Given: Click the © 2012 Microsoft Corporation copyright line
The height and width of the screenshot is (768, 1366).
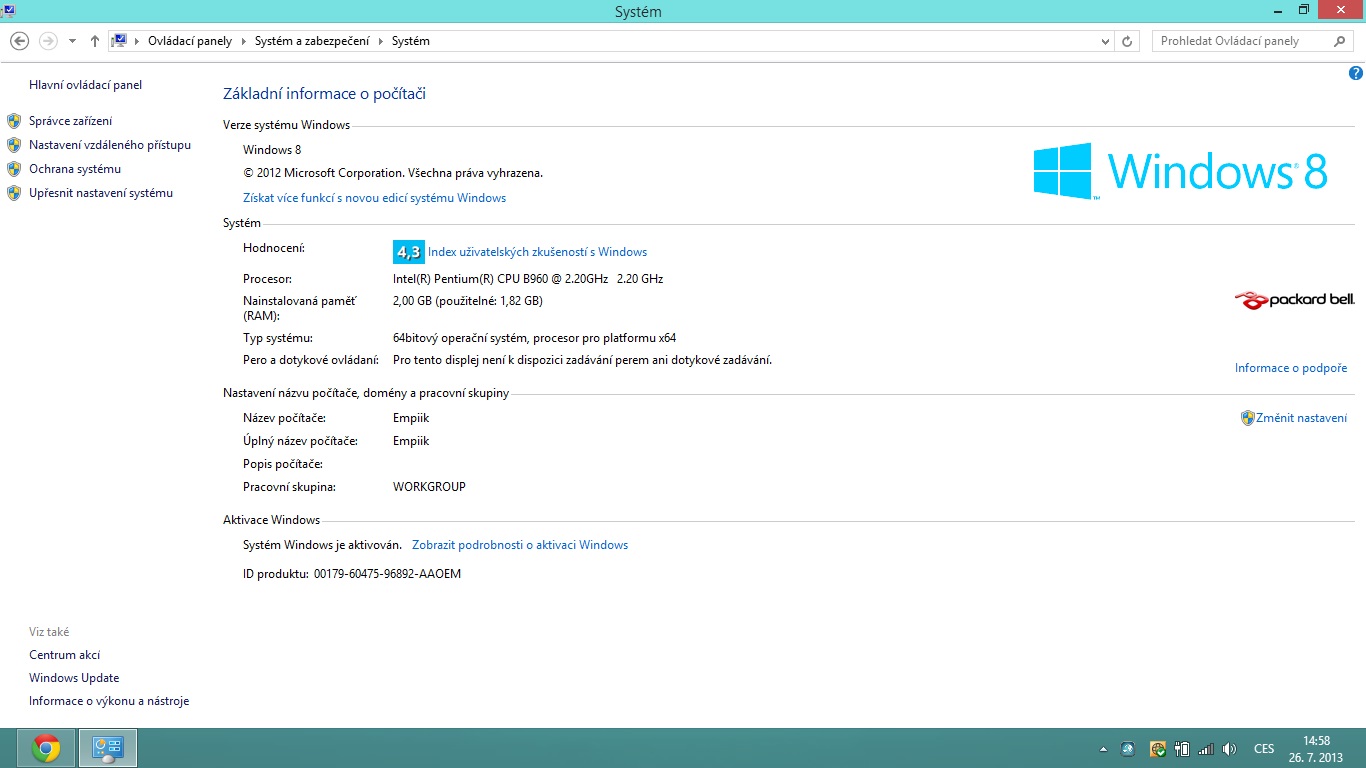Looking at the screenshot, I should 393,173.
